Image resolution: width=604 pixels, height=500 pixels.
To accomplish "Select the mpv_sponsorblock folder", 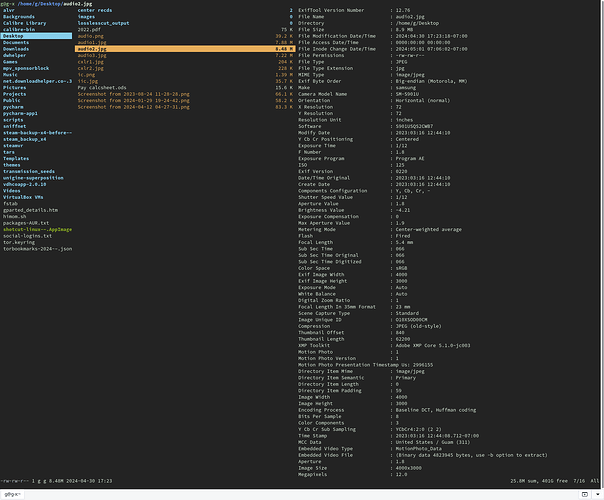I will click(26, 68).
